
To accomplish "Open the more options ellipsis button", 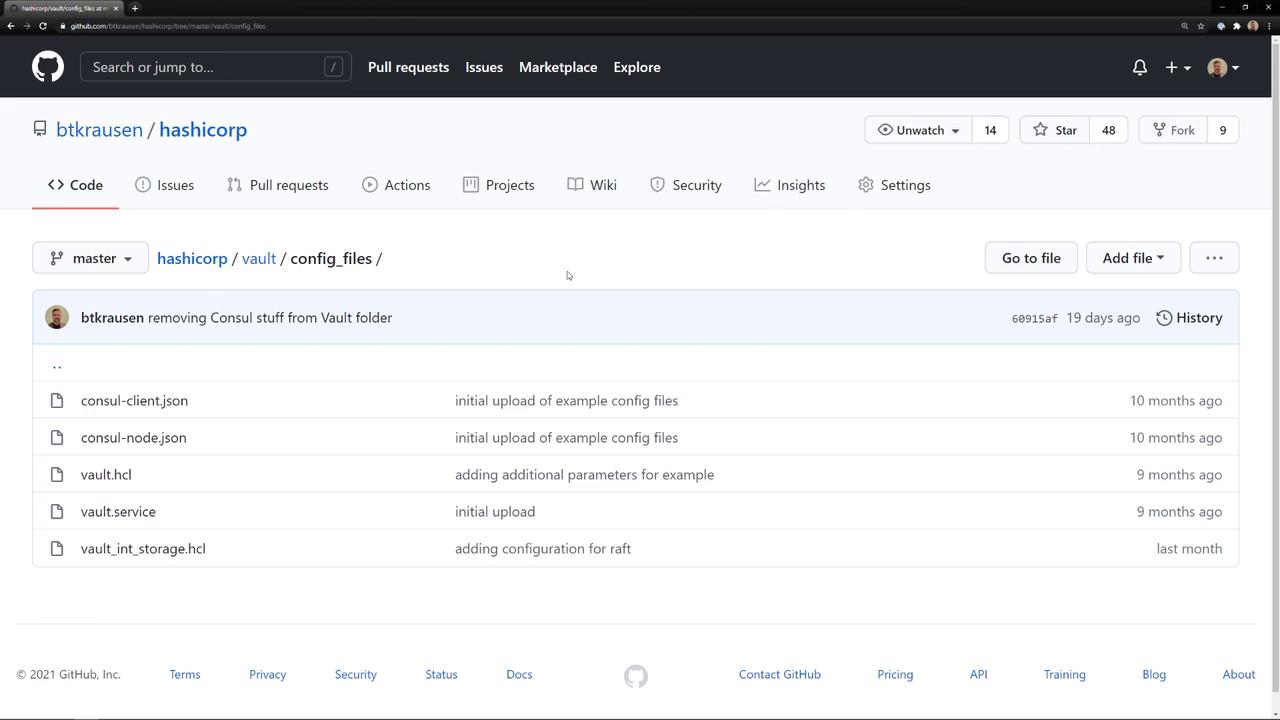I will tap(1214, 258).
